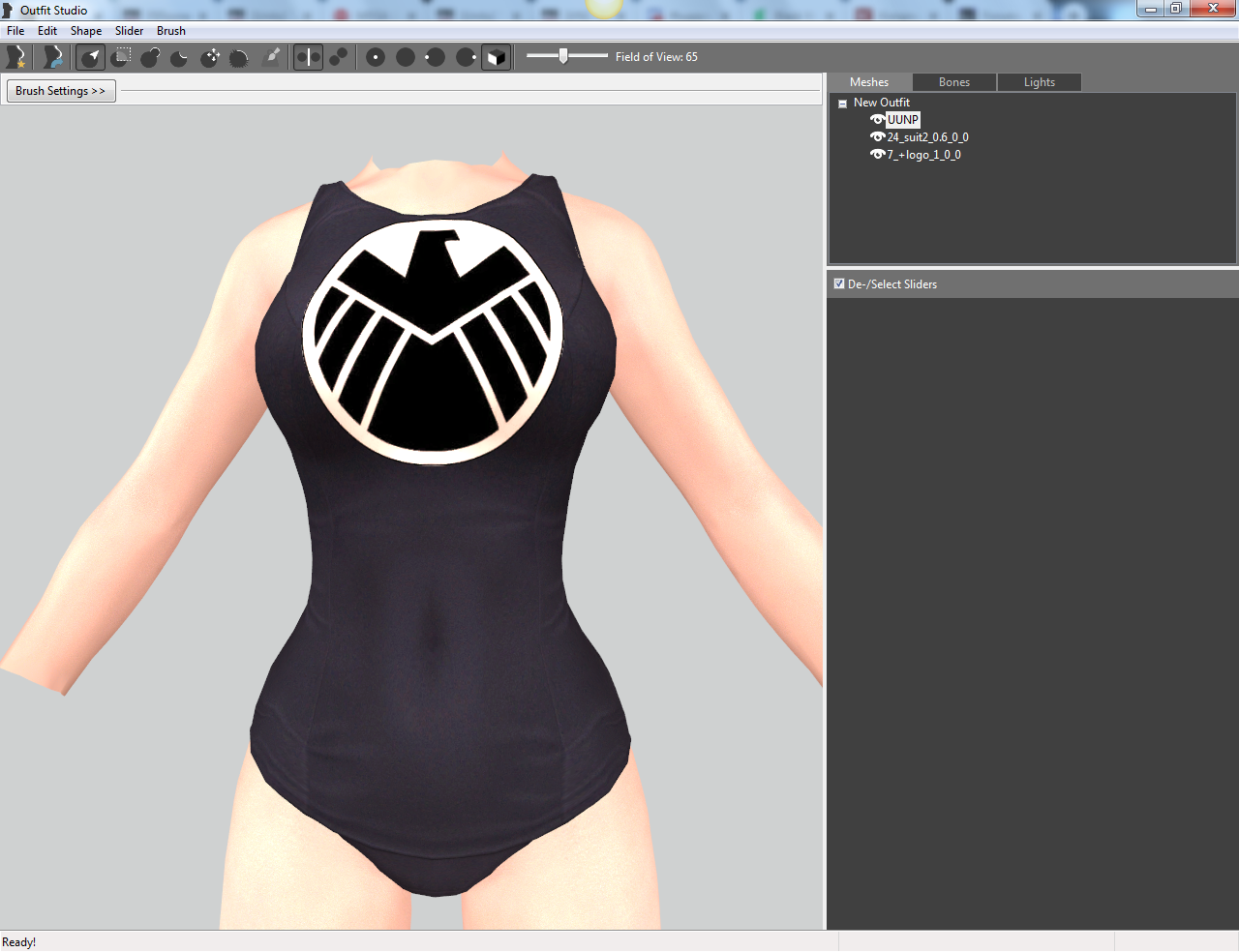The width and height of the screenshot is (1239, 952).
Task: Select the 24_suit2_0.6_0_0 mesh name
Action: click(928, 137)
